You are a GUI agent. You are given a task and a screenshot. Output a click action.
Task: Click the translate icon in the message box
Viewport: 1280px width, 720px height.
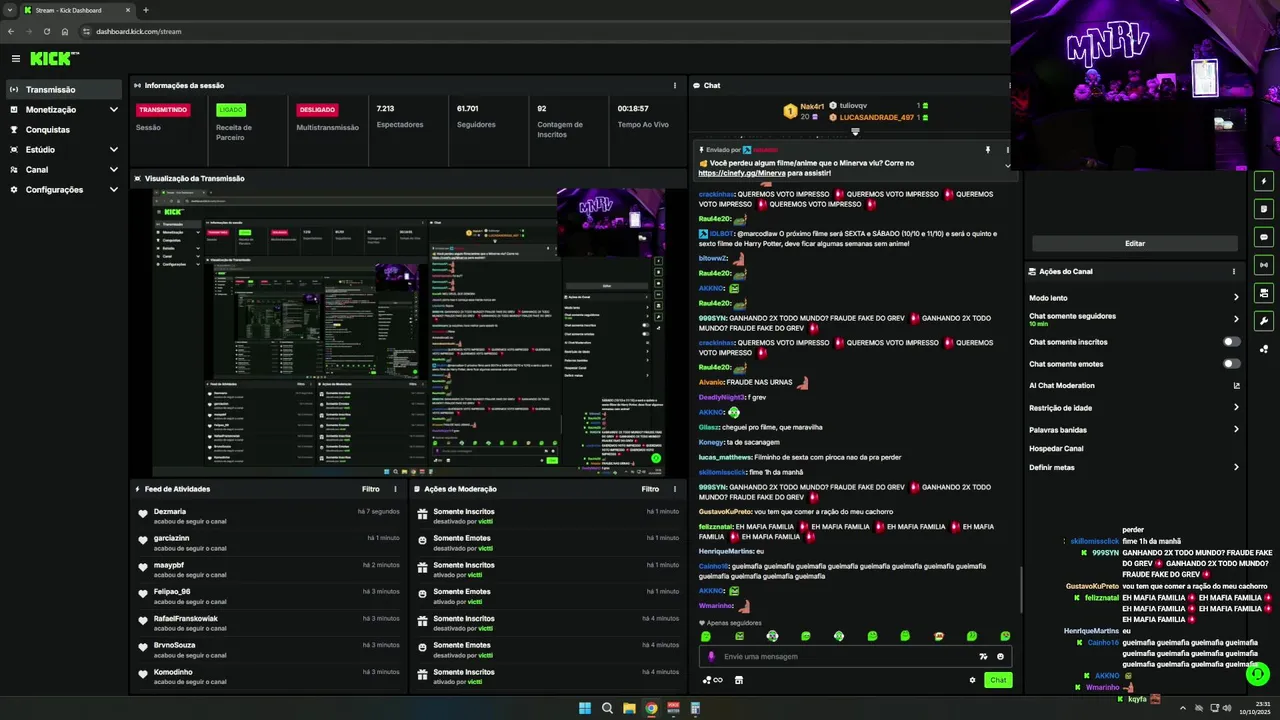[984, 657]
